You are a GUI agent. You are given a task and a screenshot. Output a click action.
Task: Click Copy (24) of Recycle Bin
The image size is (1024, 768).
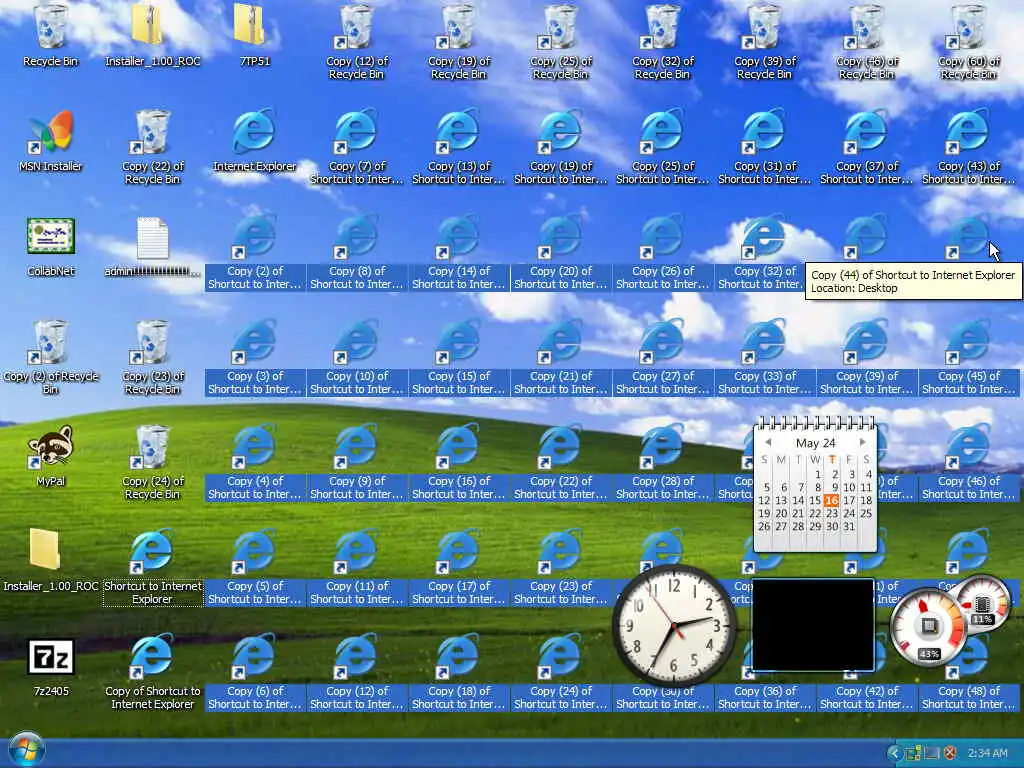coord(152,462)
